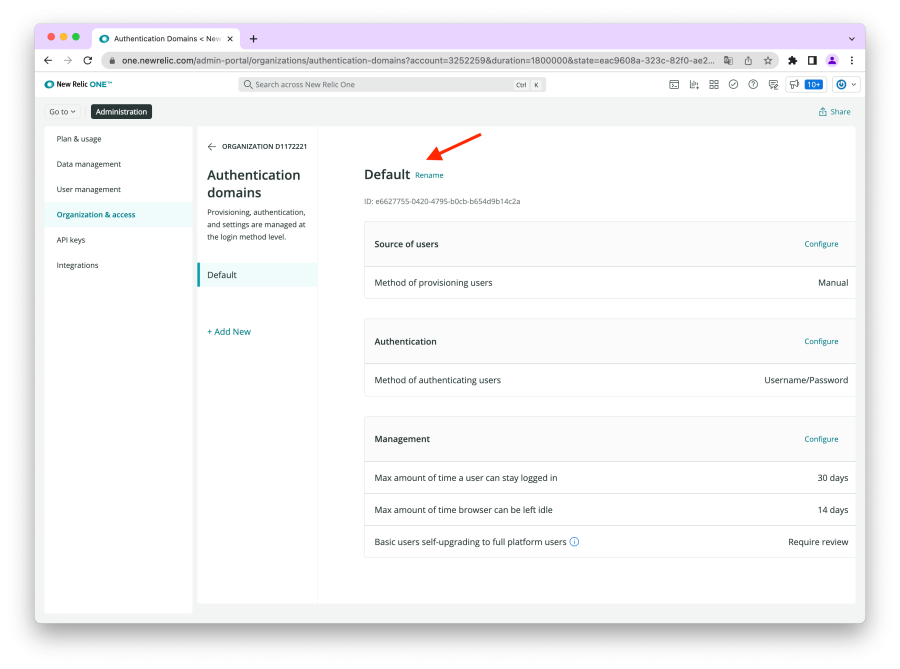Open the apps grid icon
Viewport: 900px width, 669px height.
coord(714,85)
